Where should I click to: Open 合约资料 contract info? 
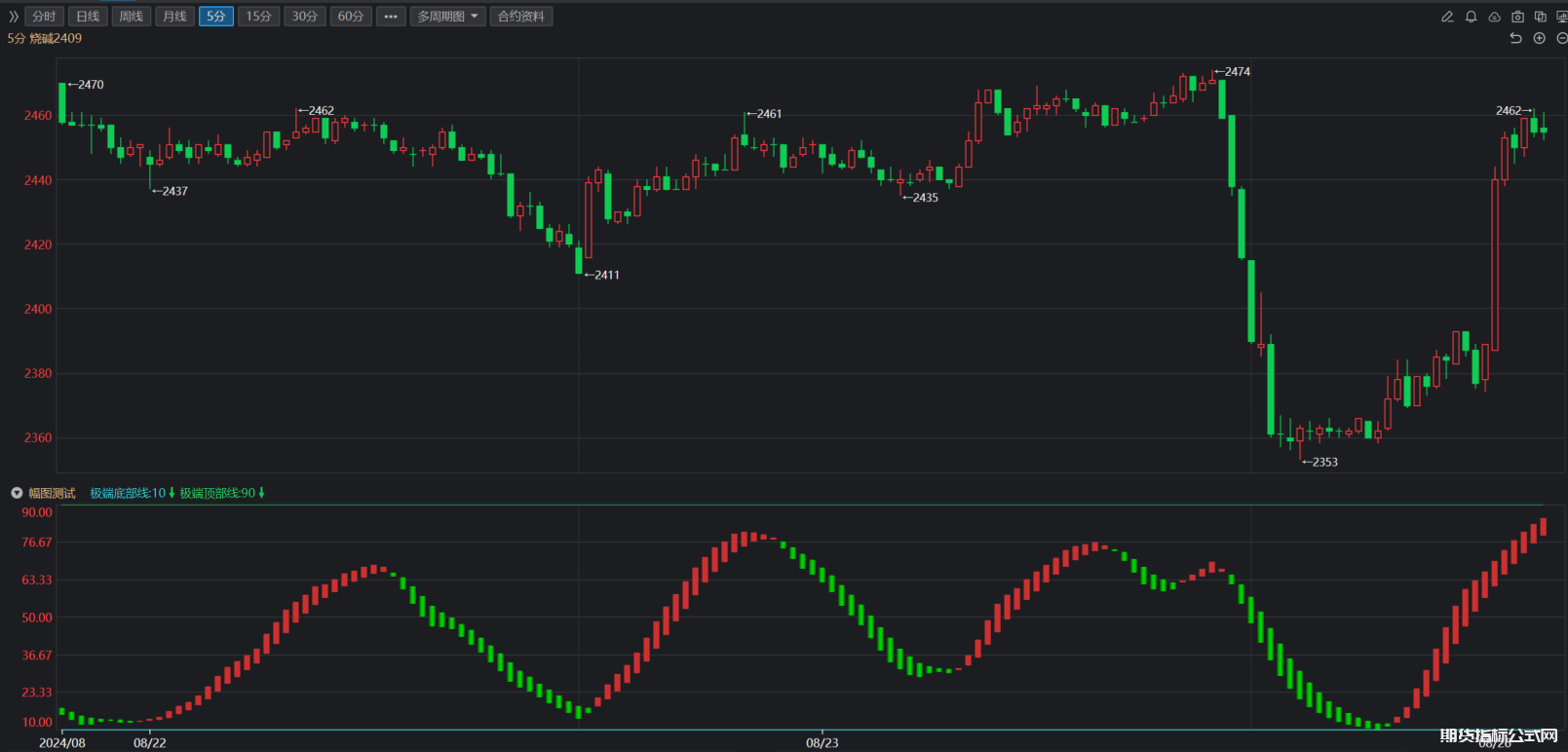pyautogui.click(x=521, y=17)
